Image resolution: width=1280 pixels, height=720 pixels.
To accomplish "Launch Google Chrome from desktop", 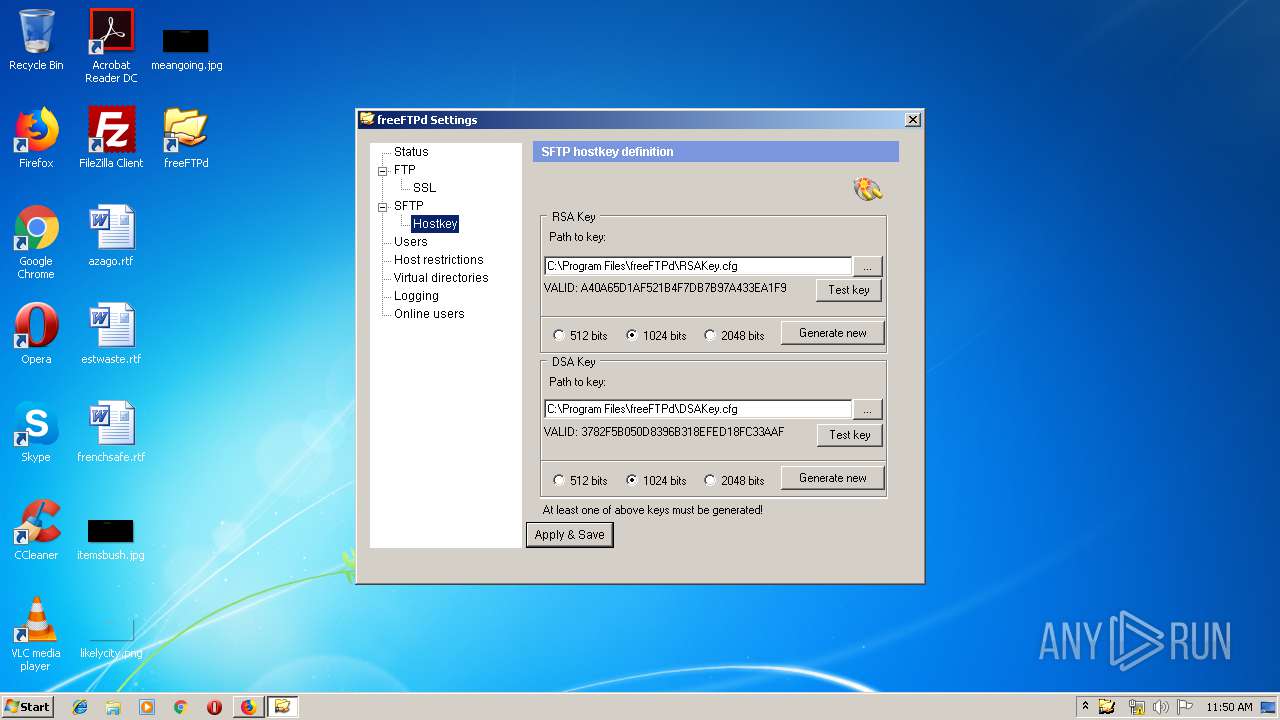I will pyautogui.click(x=36, y=243).
